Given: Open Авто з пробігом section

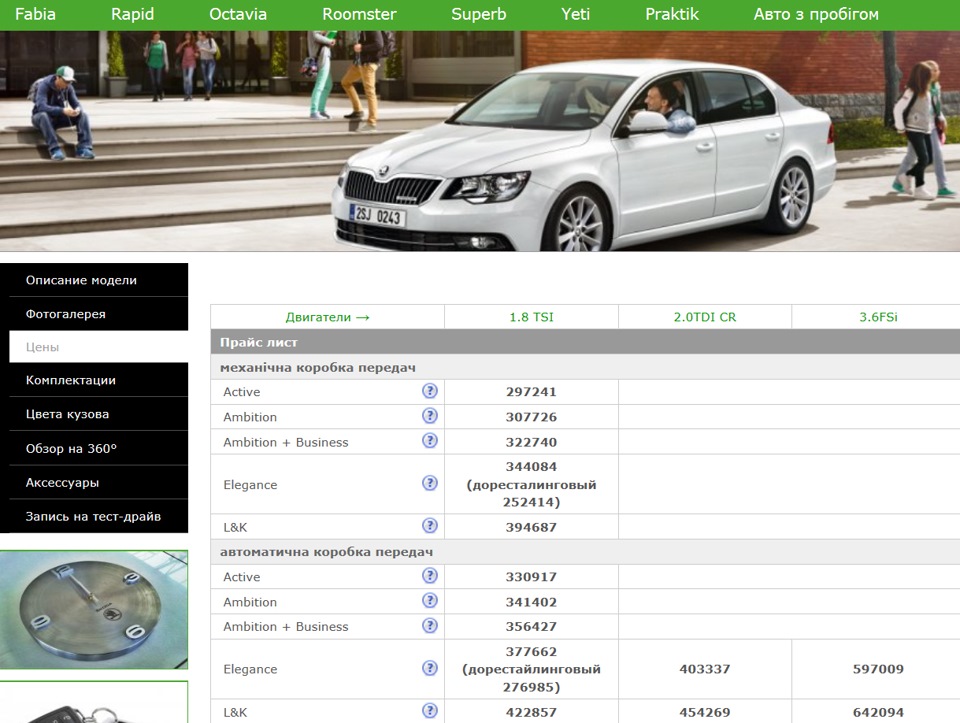Looking at the screenshot, I should coord(816,14).
